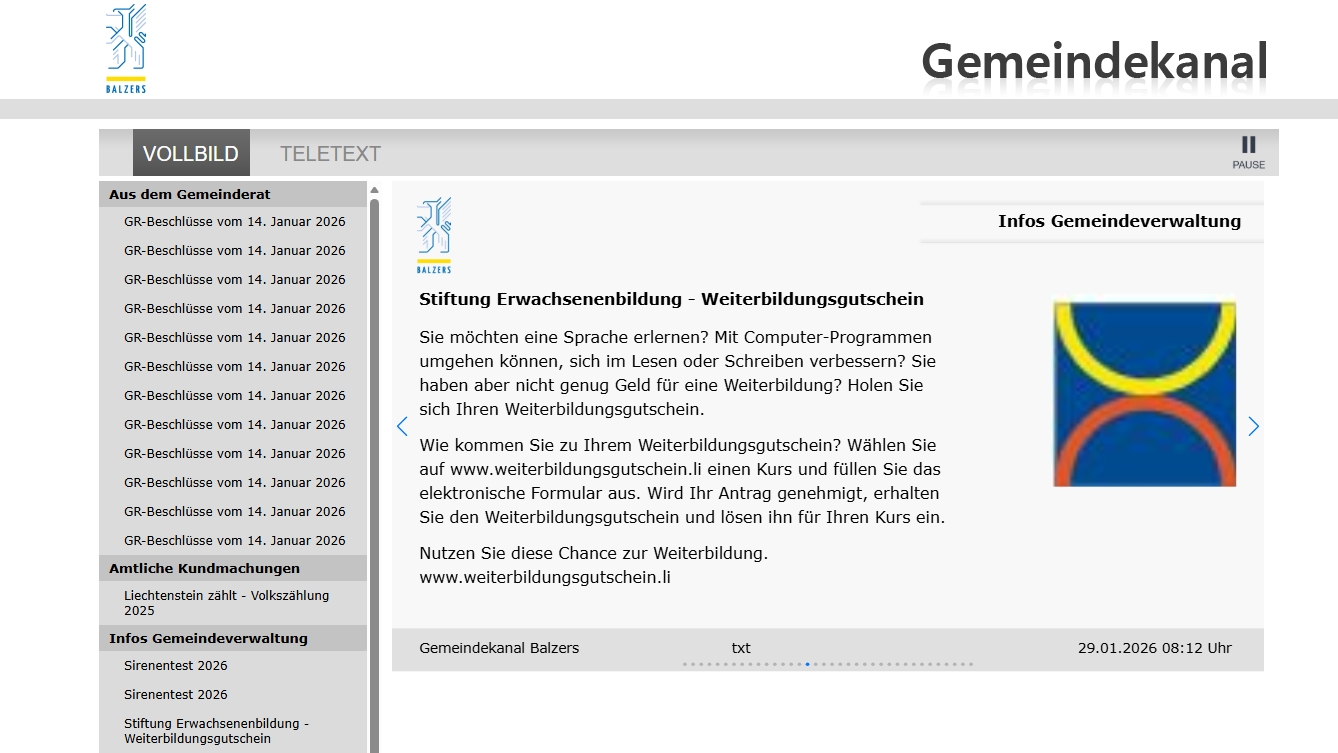
Task: Pause the slideshow with the pause icon
Action: pyautogui.click(x=1247, y=152)
